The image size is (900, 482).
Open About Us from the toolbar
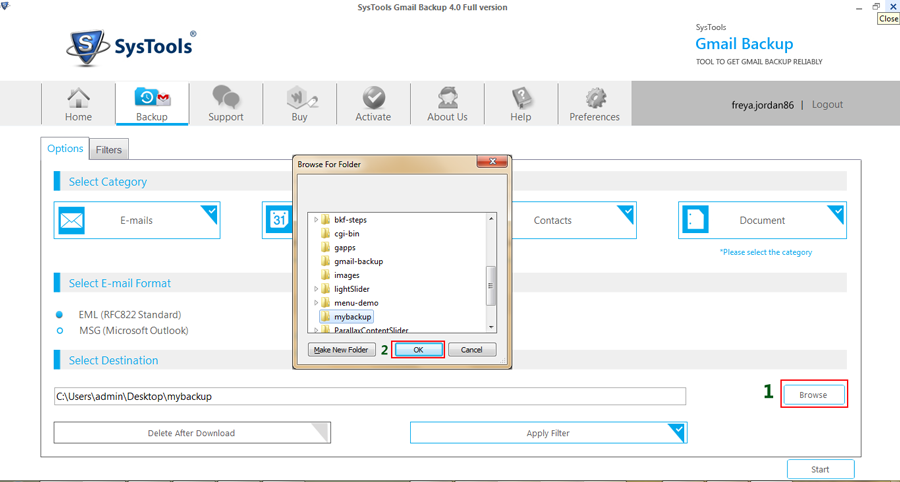[x=447, y=104]
